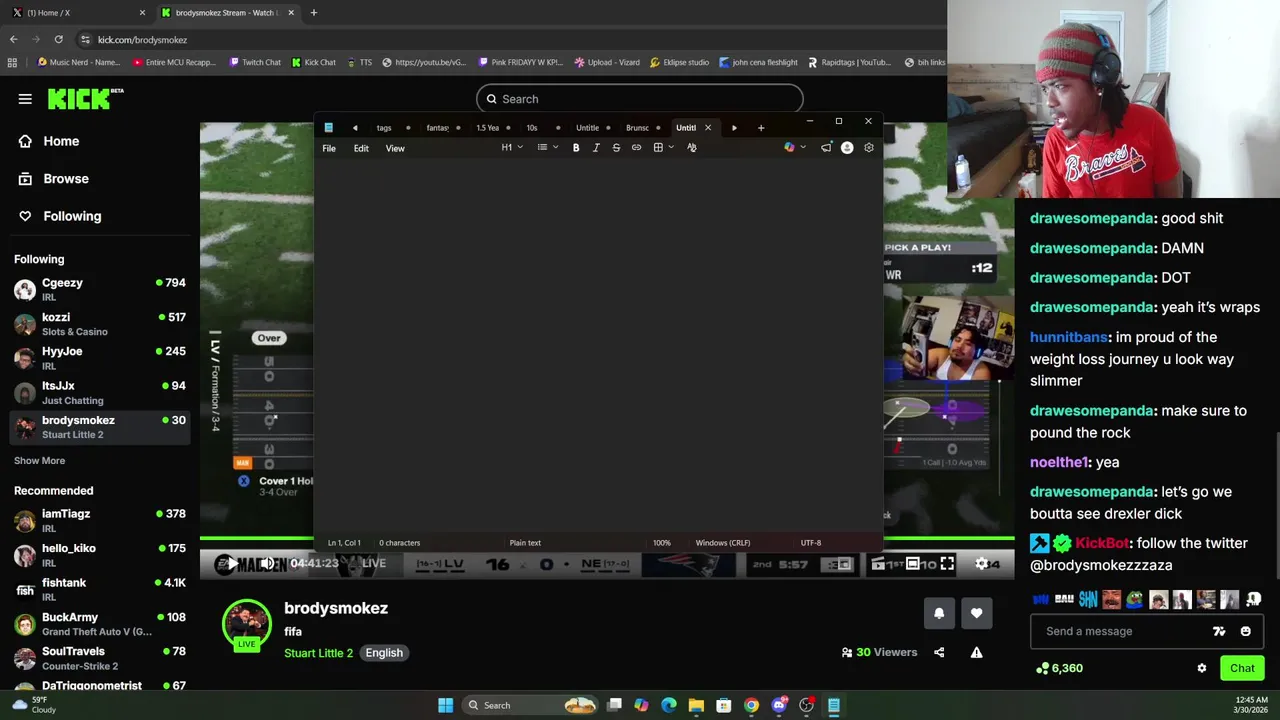
Task: Switch to the 'tags' Notepad tab
Action: click(391, 128)
